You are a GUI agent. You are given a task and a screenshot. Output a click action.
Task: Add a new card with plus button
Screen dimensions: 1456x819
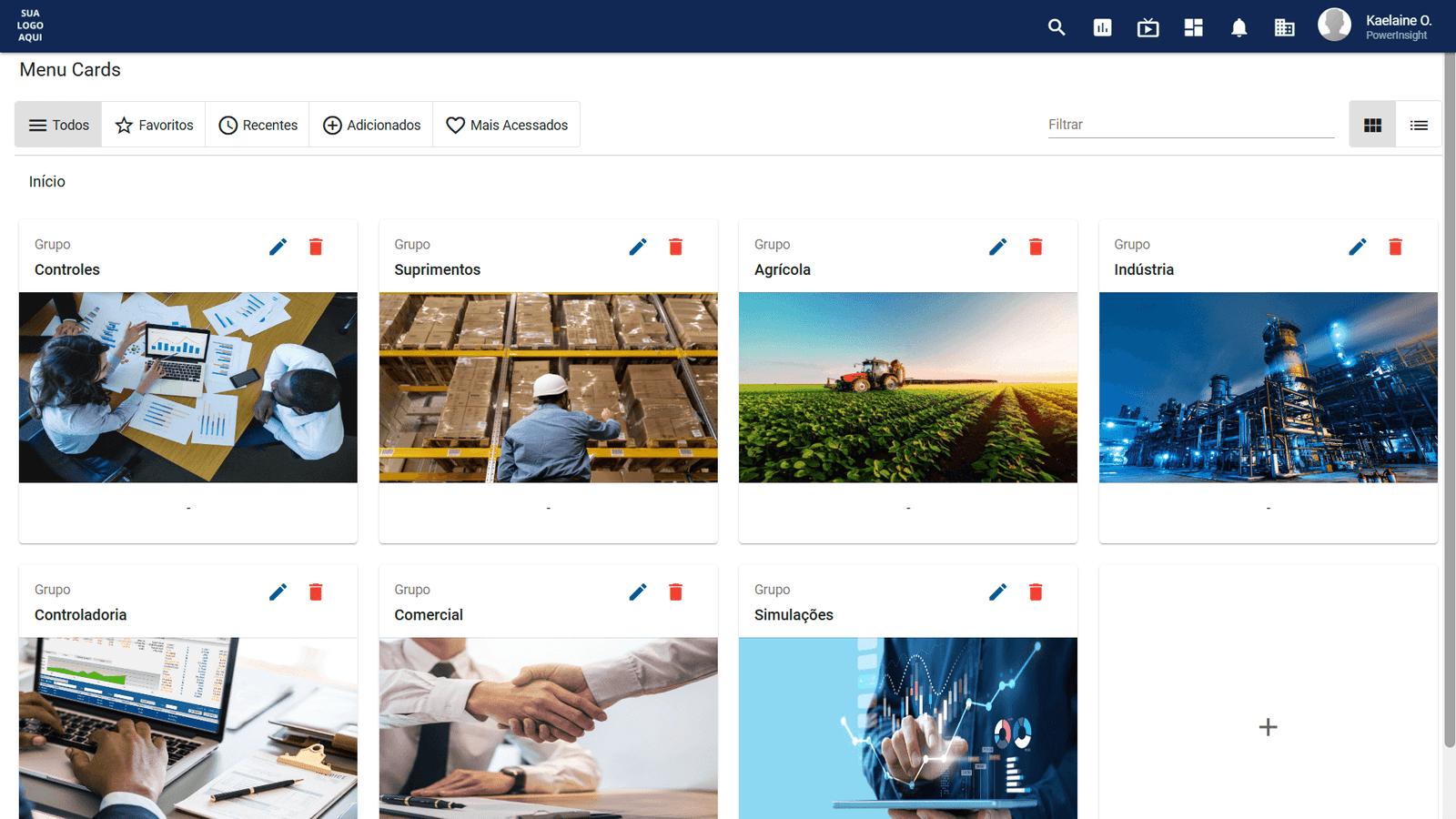[x=1268, y=726]
